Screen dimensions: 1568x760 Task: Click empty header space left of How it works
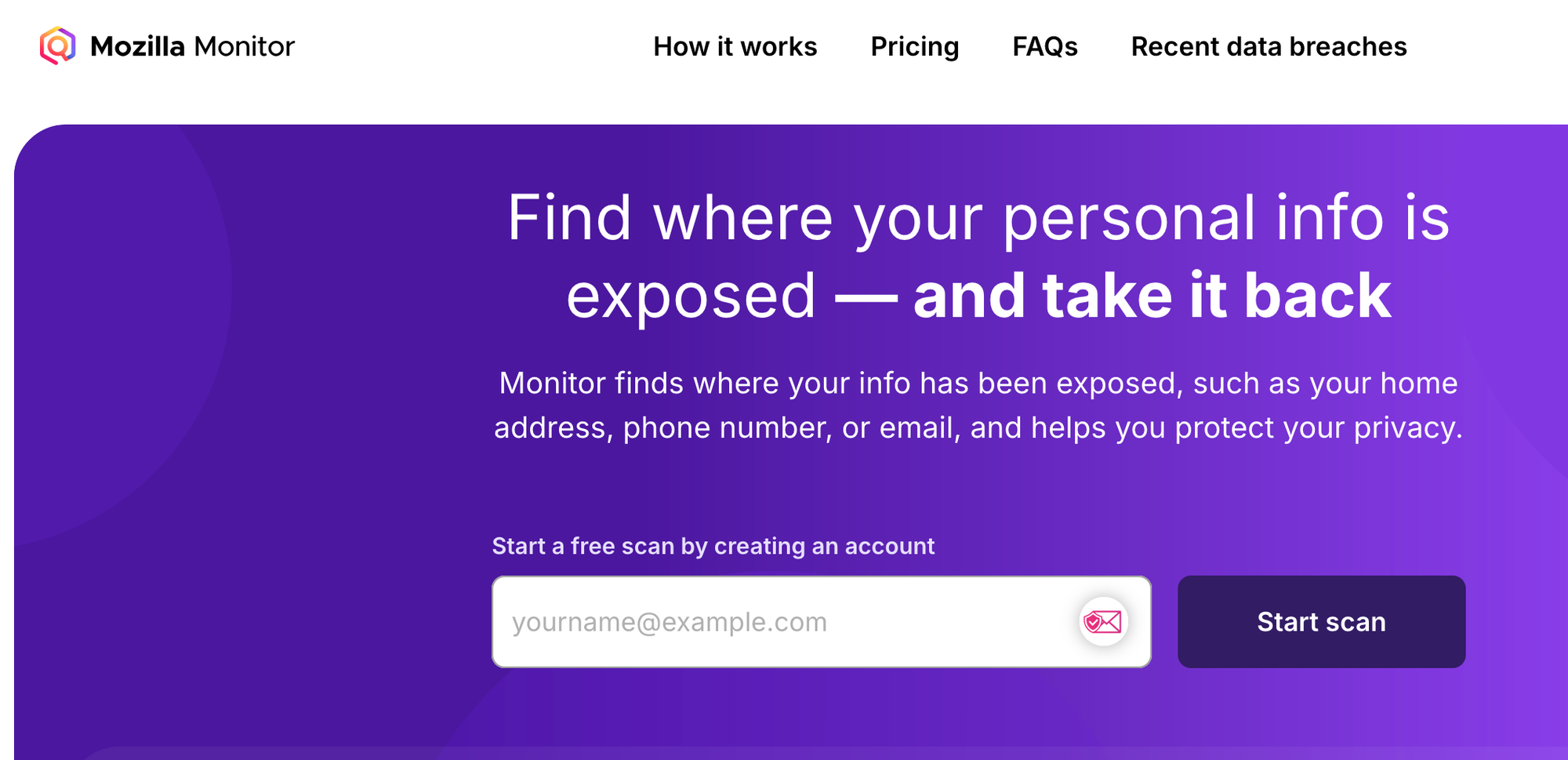click(470, 47)
